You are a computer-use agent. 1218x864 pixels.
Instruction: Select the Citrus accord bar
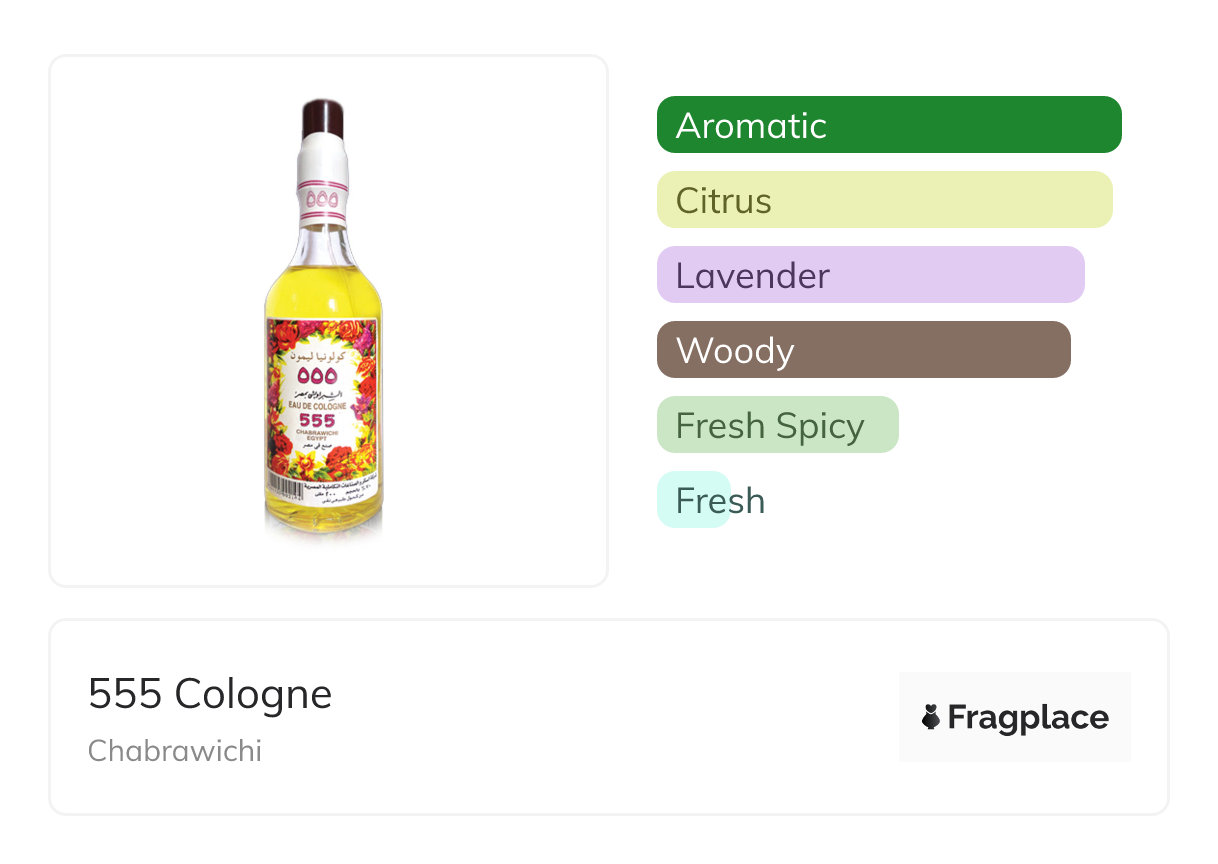coord(884,200)
